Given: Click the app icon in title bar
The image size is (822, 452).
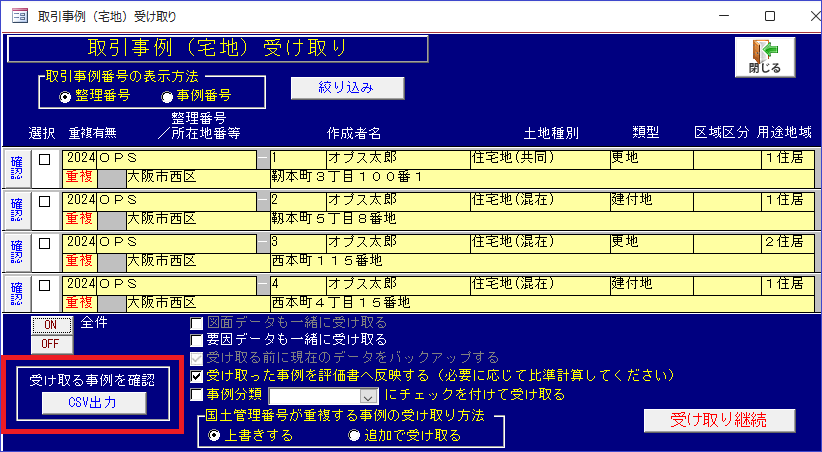Looking at the screenshot, I should [x=18, y=16].
